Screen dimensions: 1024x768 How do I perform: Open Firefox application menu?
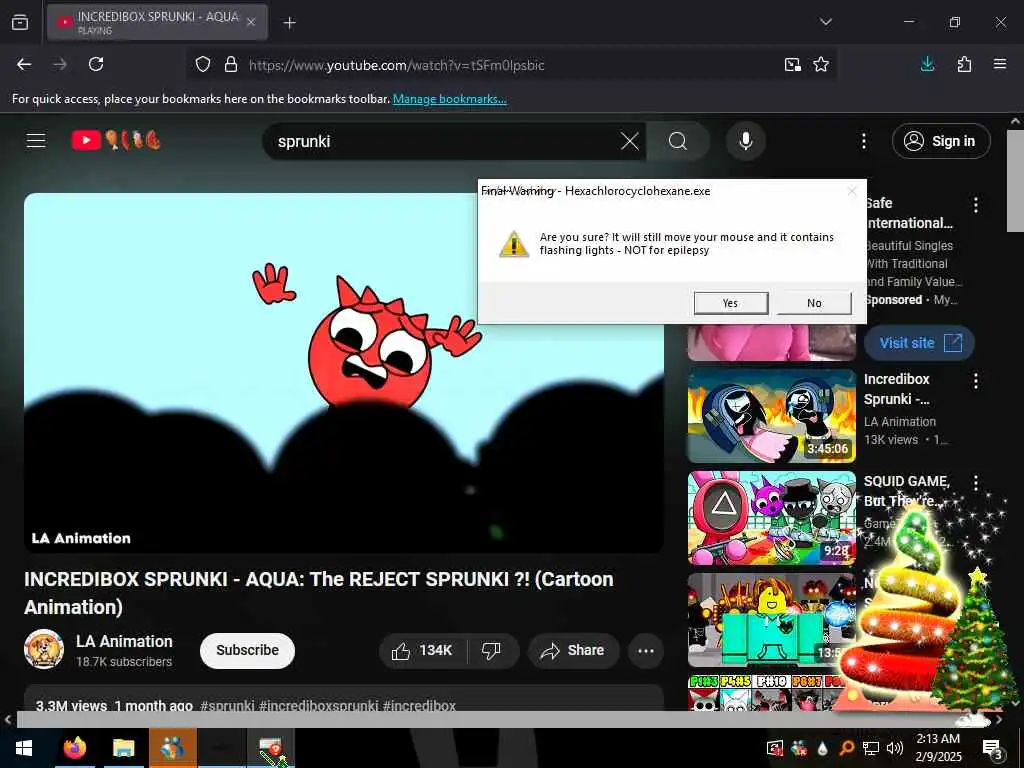1000,64
